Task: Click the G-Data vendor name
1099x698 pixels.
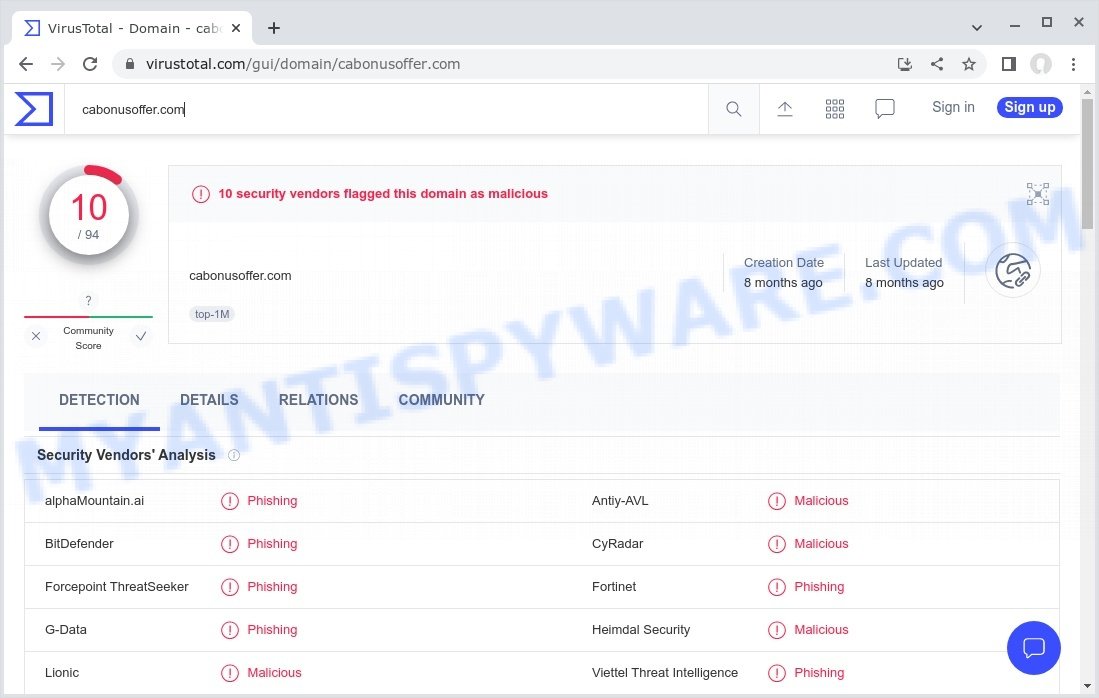Action: [66, 629]
